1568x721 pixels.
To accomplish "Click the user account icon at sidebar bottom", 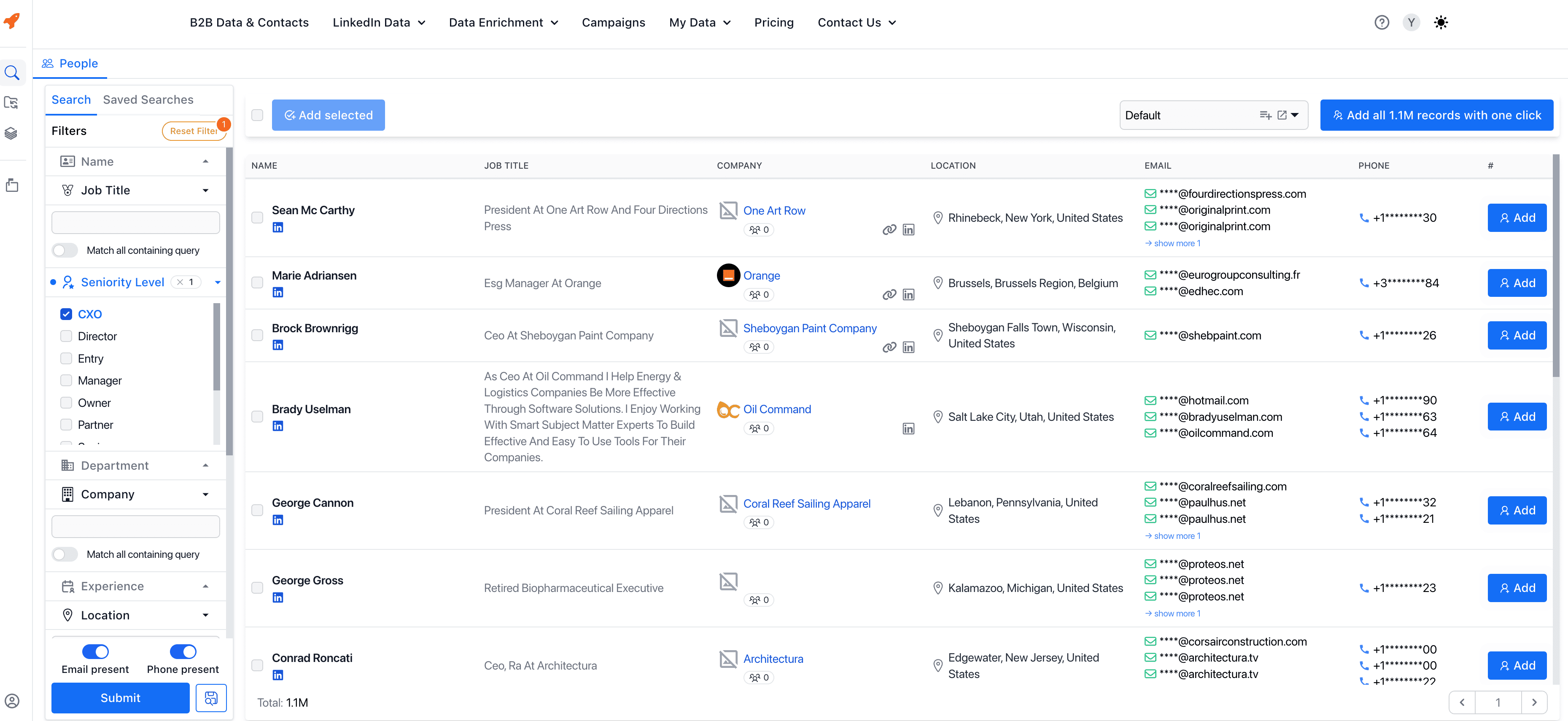I will 12,701.
